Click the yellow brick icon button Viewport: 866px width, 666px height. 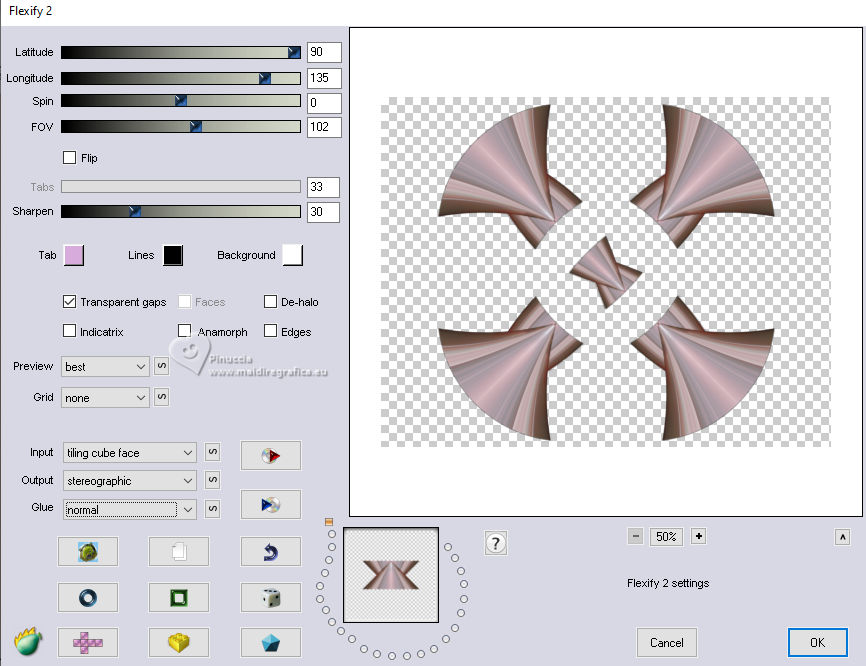[x=179, y=642]
